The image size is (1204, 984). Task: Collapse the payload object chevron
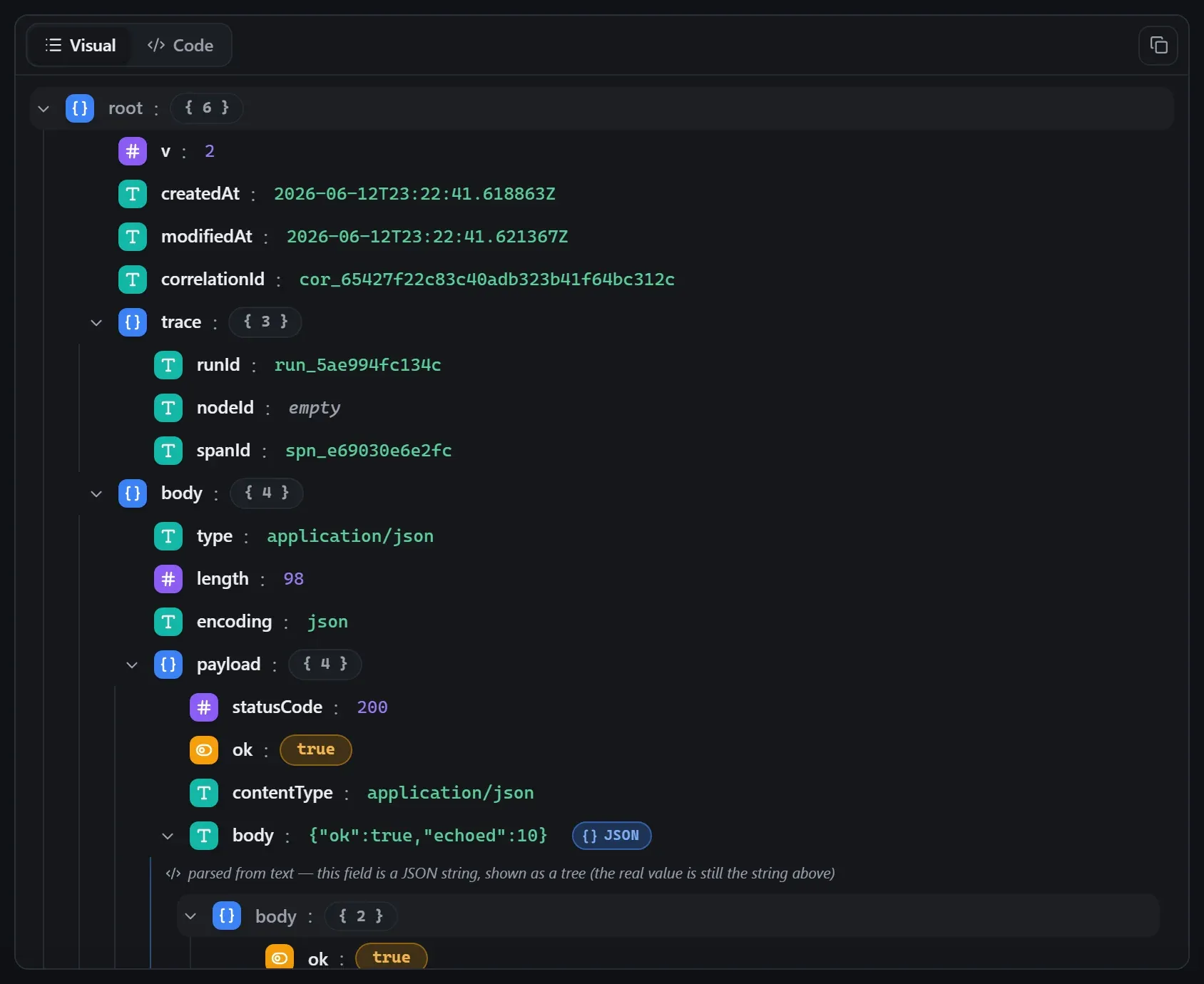pyautogui.click(x=132, y=665)
